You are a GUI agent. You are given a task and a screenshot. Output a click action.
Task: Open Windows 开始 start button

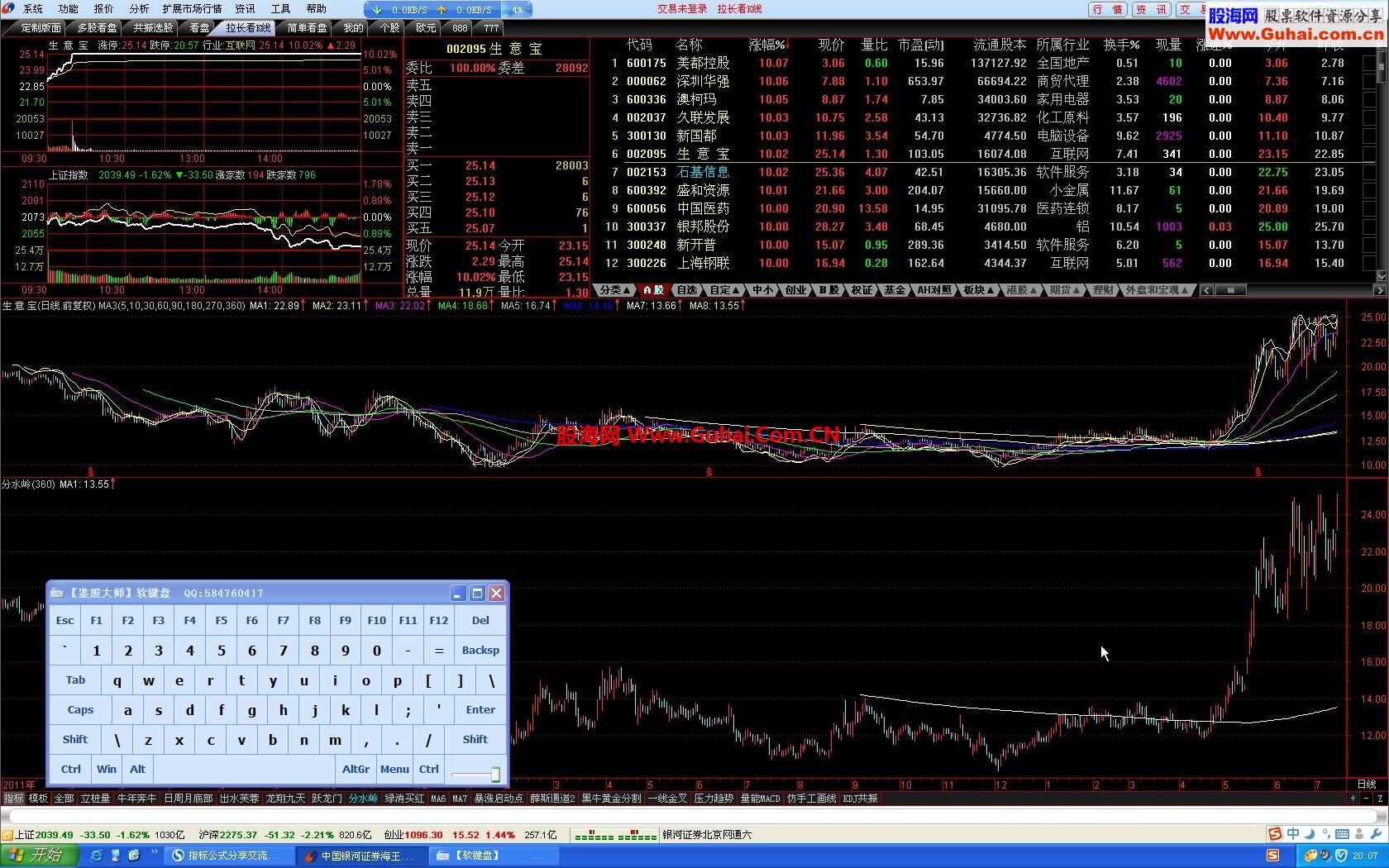(x=38, y=856)
